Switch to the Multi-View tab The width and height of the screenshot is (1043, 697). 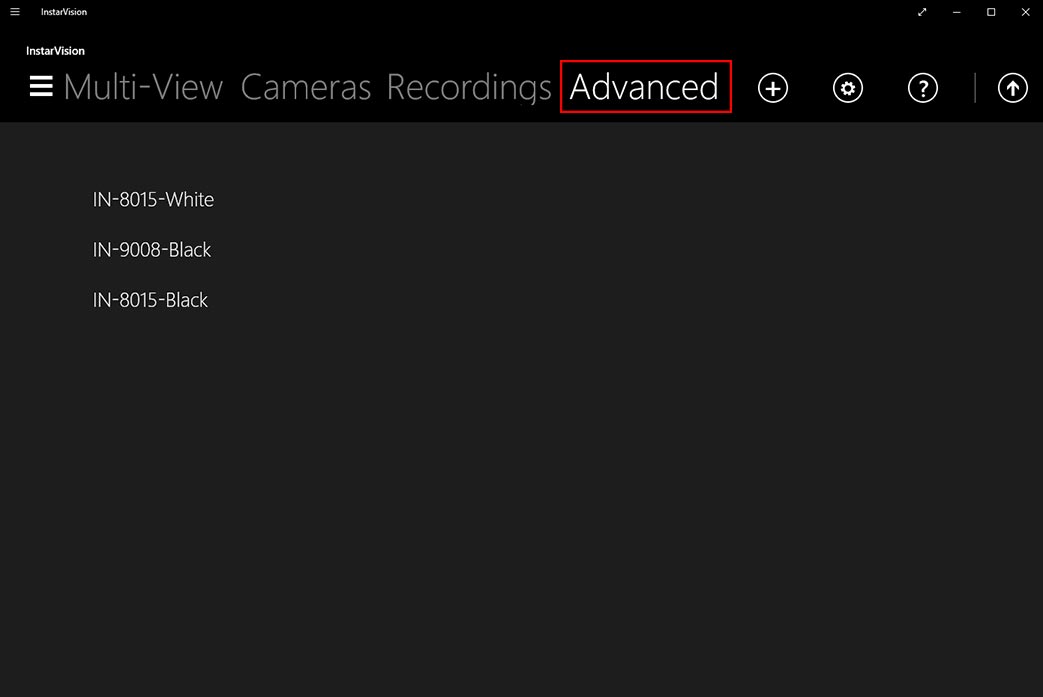coord(142,87)
